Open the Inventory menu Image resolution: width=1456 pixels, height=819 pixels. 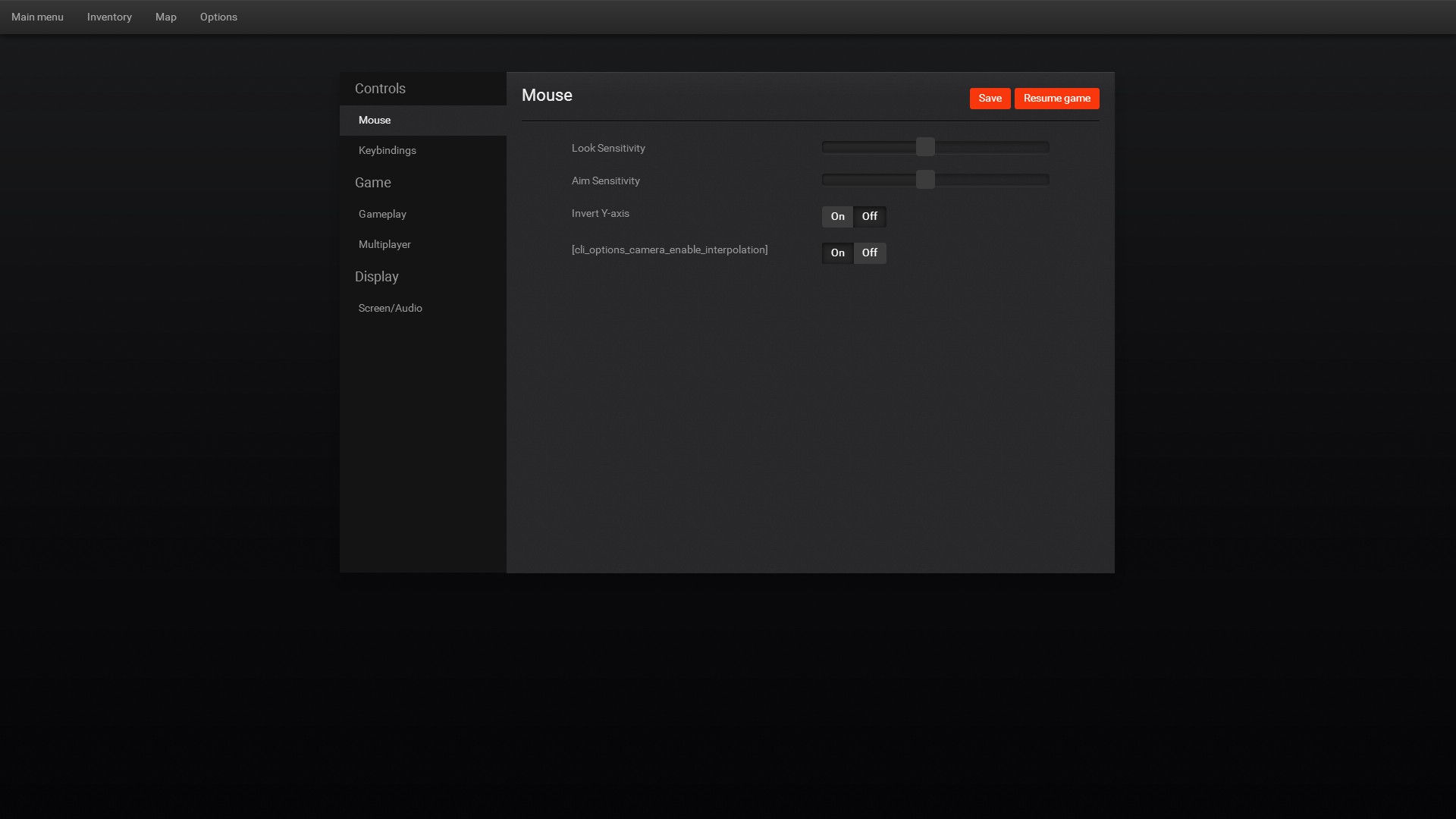coord(109,17)
